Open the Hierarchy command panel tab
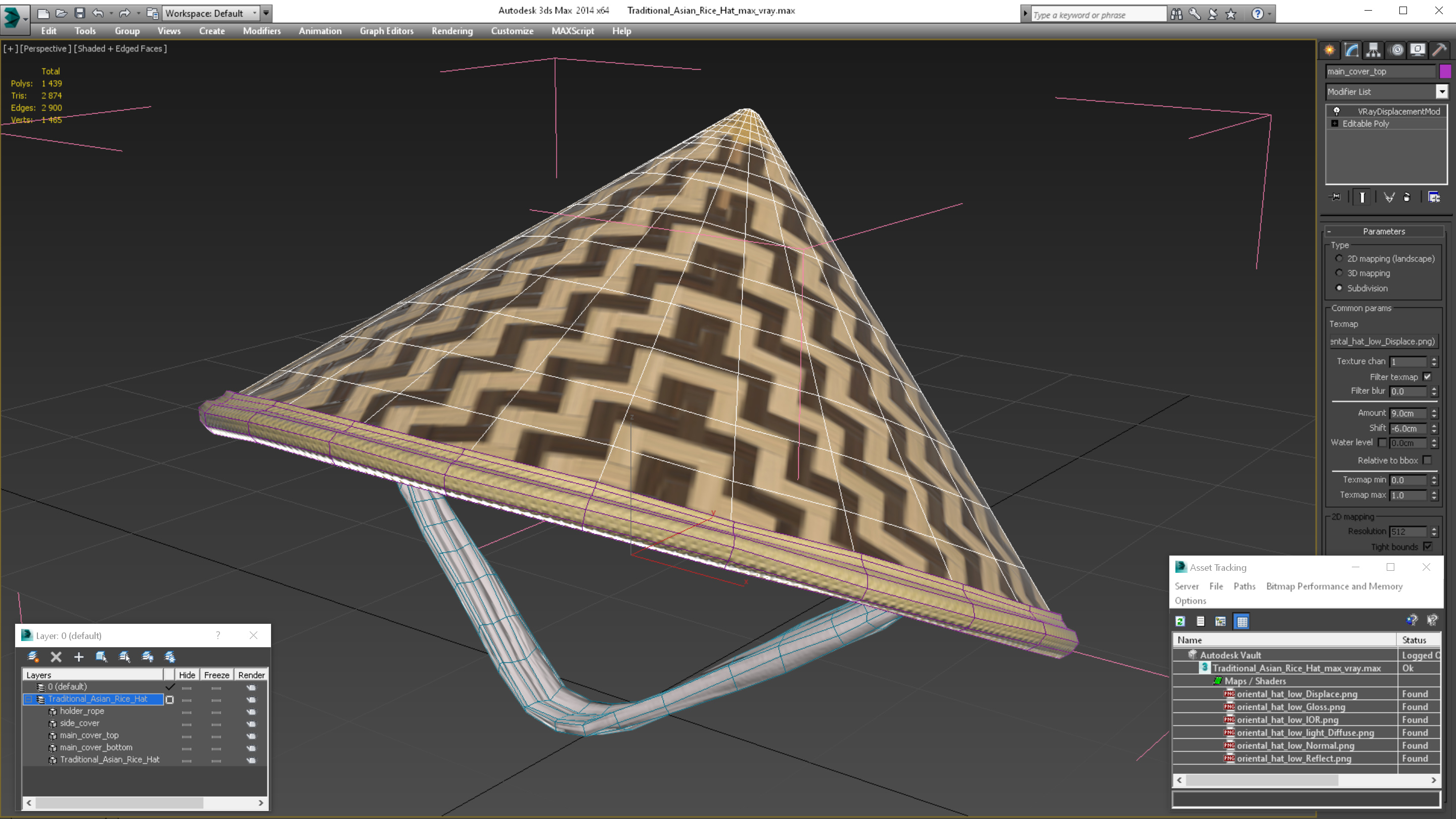This screenshot has height=819, width=1456. click(x=1374, y=51)
